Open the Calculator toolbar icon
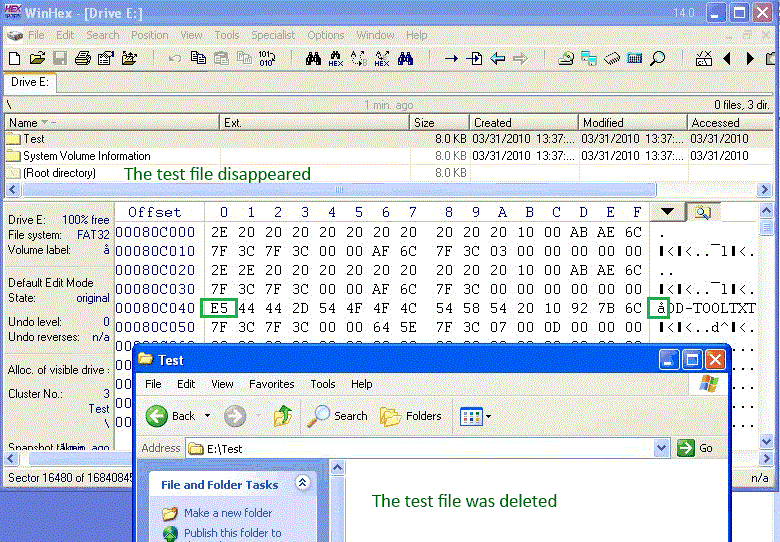The width and height of the screenshot is (780, 542). pyautogui.click(x=634, y=59)
